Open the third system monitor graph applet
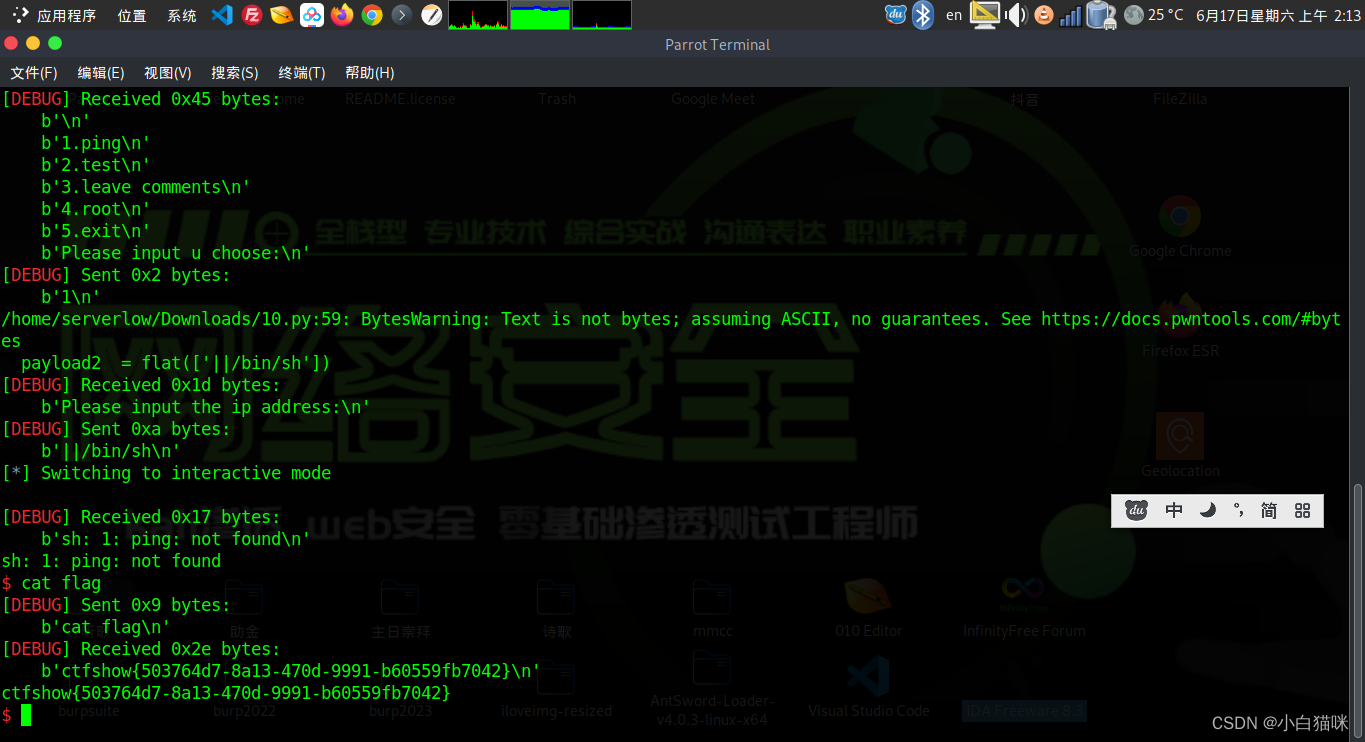The image size is (1365, 742). pyautogui.click(x=602, y=15)
